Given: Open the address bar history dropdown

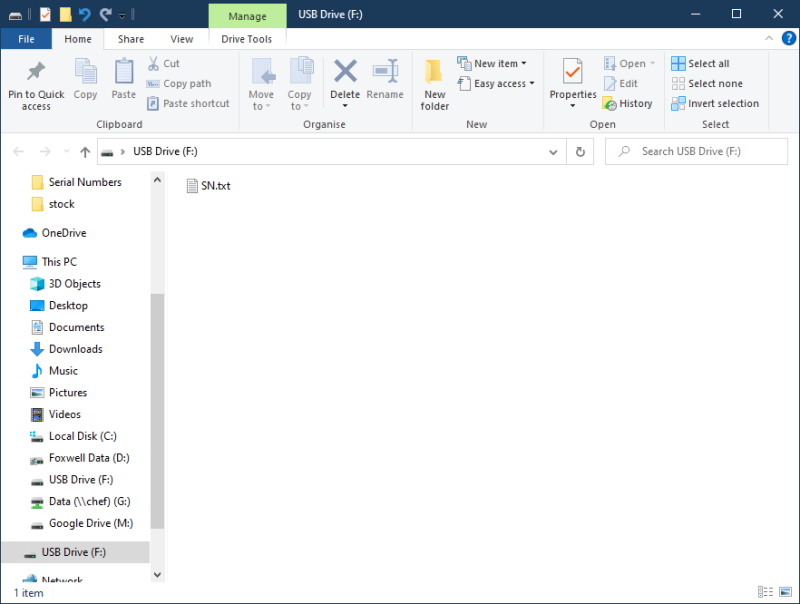Looking at the screenshot, I should coord(553,152).
